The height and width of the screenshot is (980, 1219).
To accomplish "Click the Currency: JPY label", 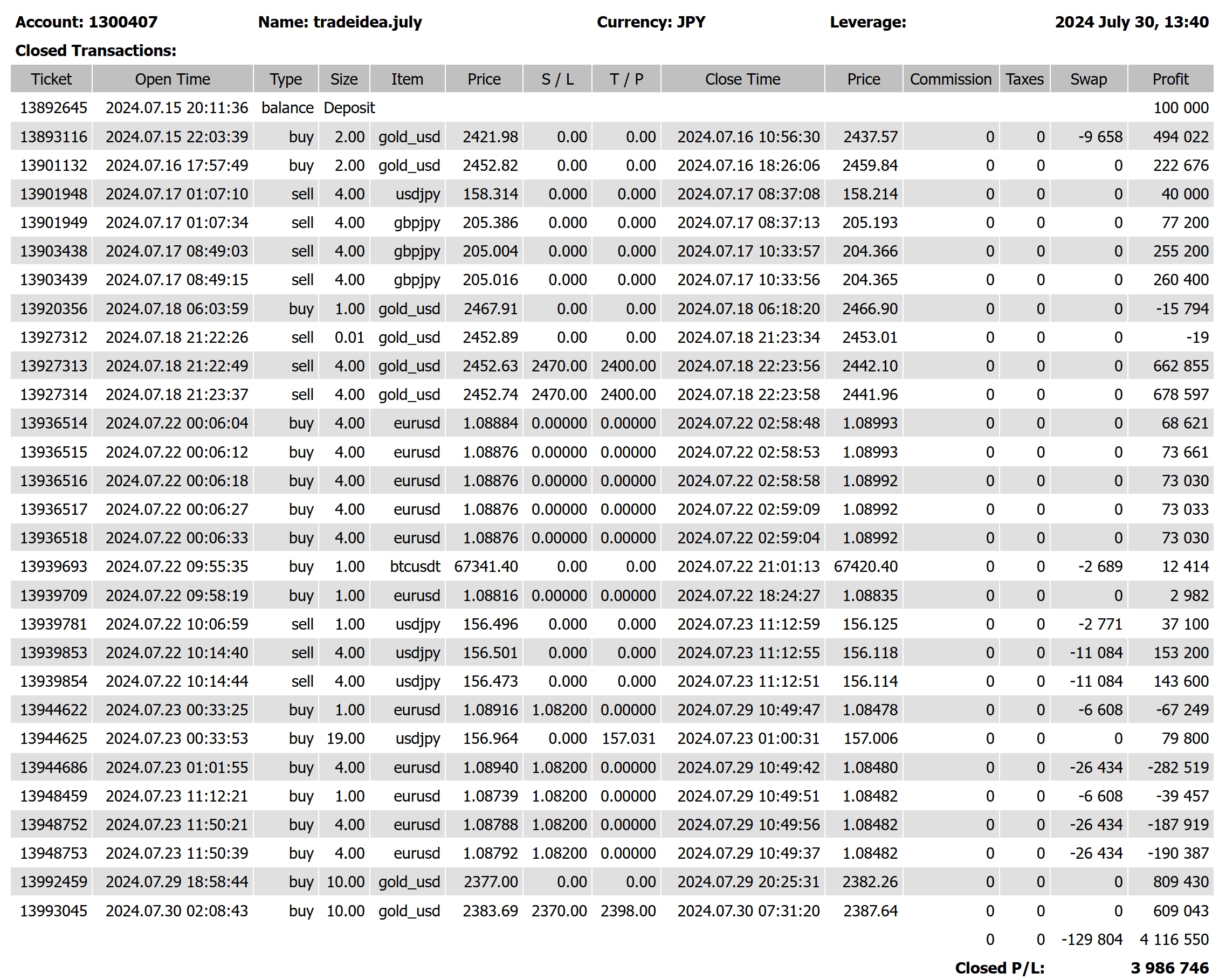I will click(x=651, y=22).
